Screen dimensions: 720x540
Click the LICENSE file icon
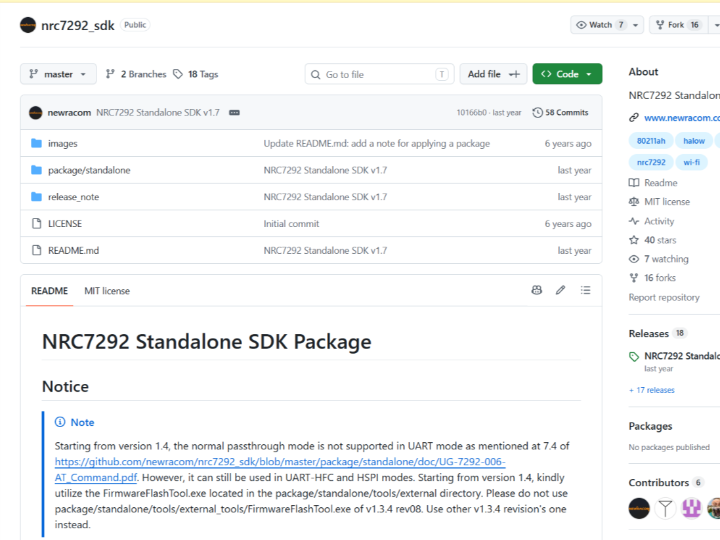click(36, 224)
